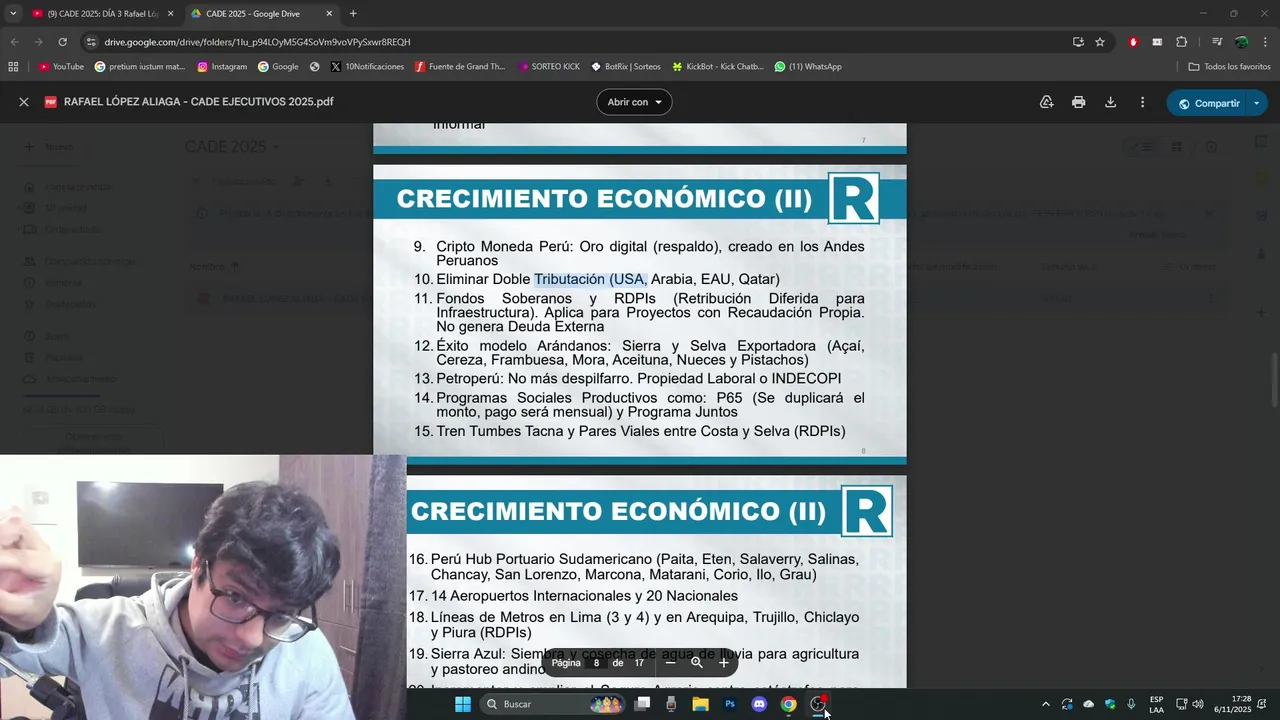
Task: Show hidden system tray icons
Action: pos(1046,704)
